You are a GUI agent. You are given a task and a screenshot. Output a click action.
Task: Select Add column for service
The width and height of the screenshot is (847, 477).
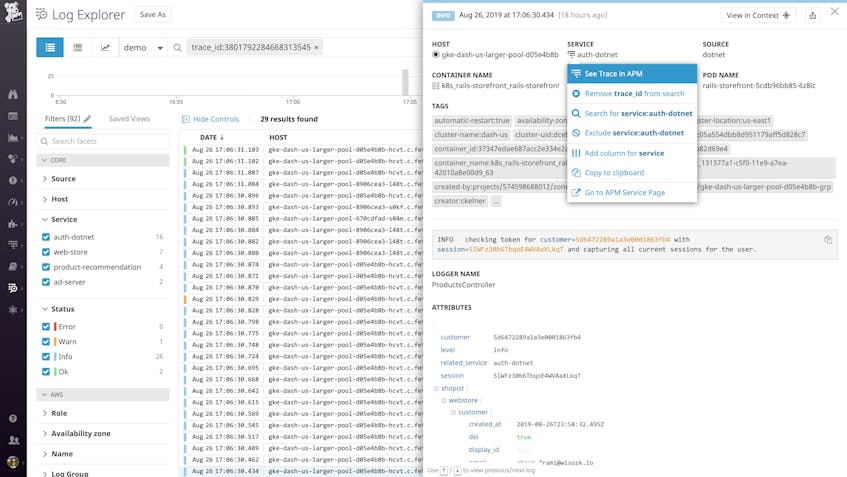coord(632,153)
